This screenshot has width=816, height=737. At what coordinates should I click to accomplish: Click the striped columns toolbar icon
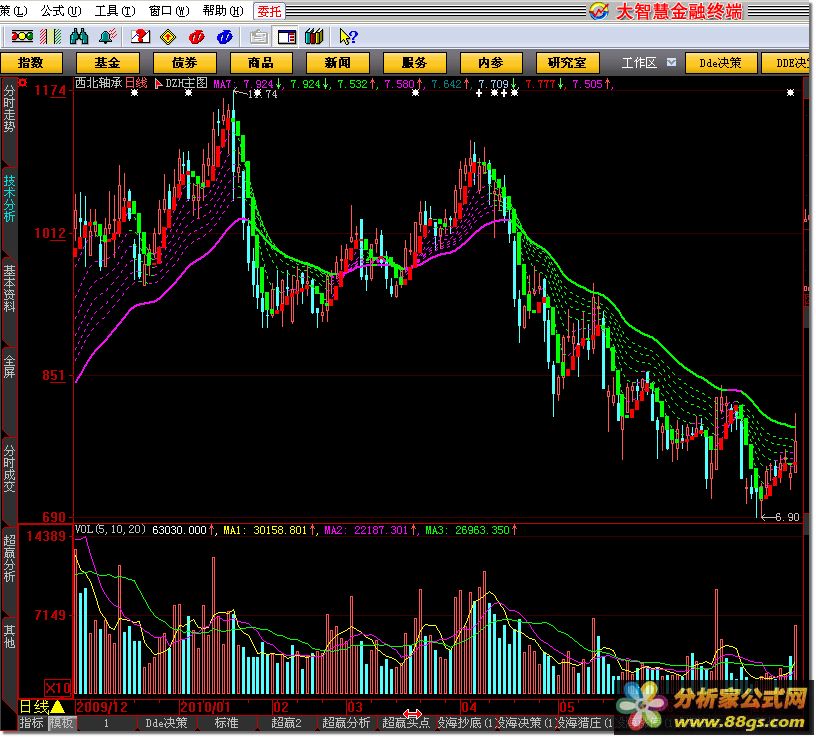(x=51, y=36)
